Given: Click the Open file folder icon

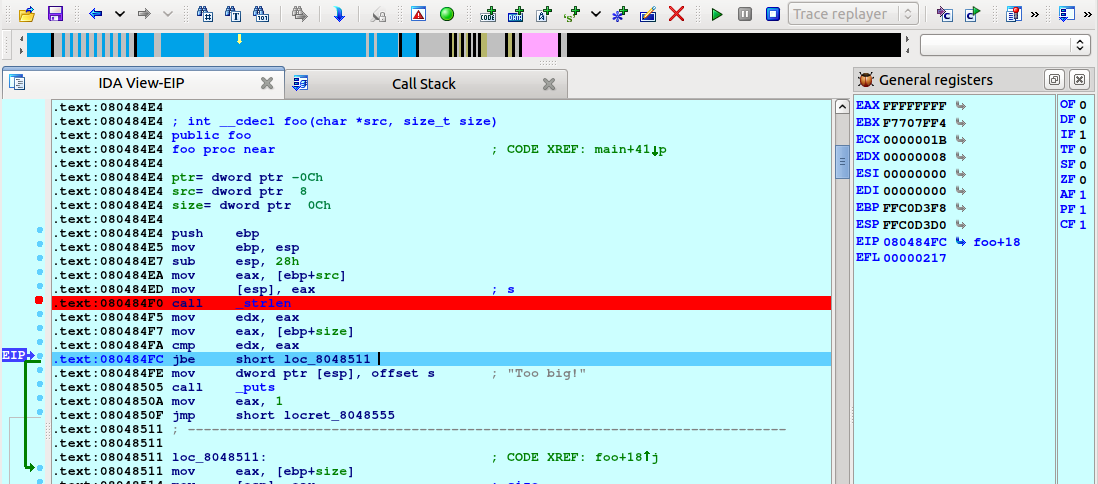Looking at the screenshot, I should pos(27,14).
